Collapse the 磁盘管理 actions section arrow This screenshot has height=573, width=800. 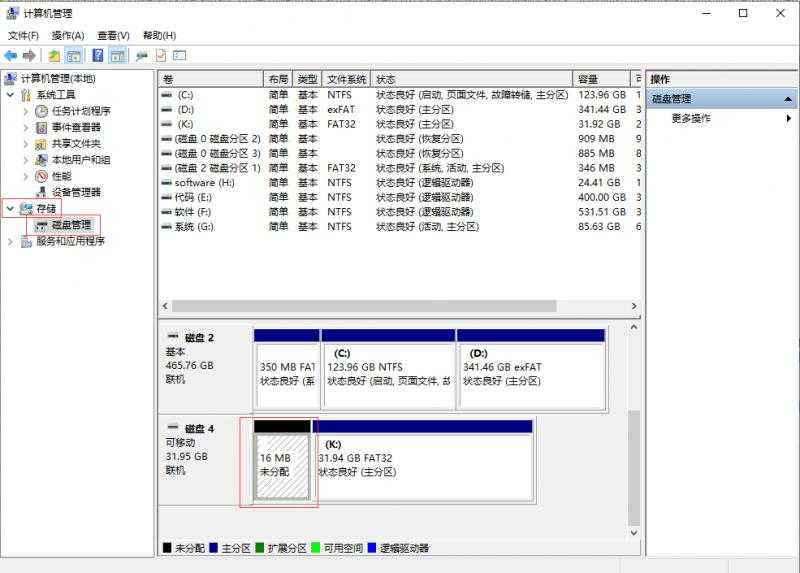pyautogui.click(x=788, y=99)
